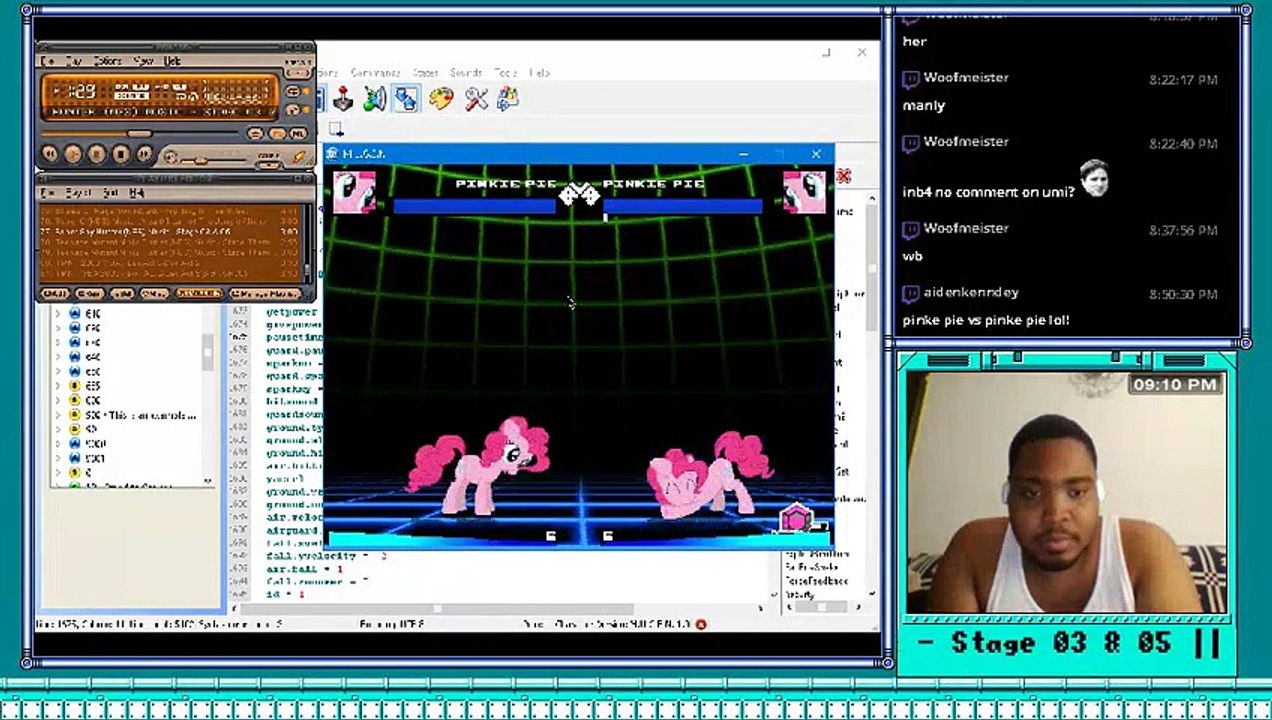Screen dimensions: 1272x720
Task: Click Winamp pause button
Action: pyautogui.click(x=97, y=154)
